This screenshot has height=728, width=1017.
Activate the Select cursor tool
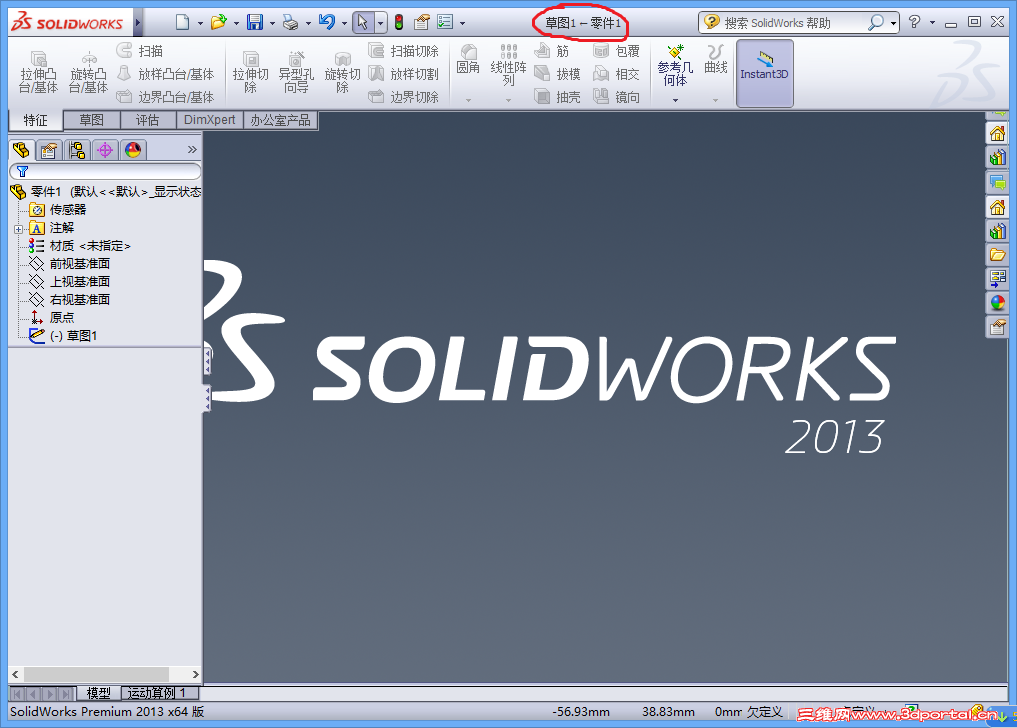point(363,23)
